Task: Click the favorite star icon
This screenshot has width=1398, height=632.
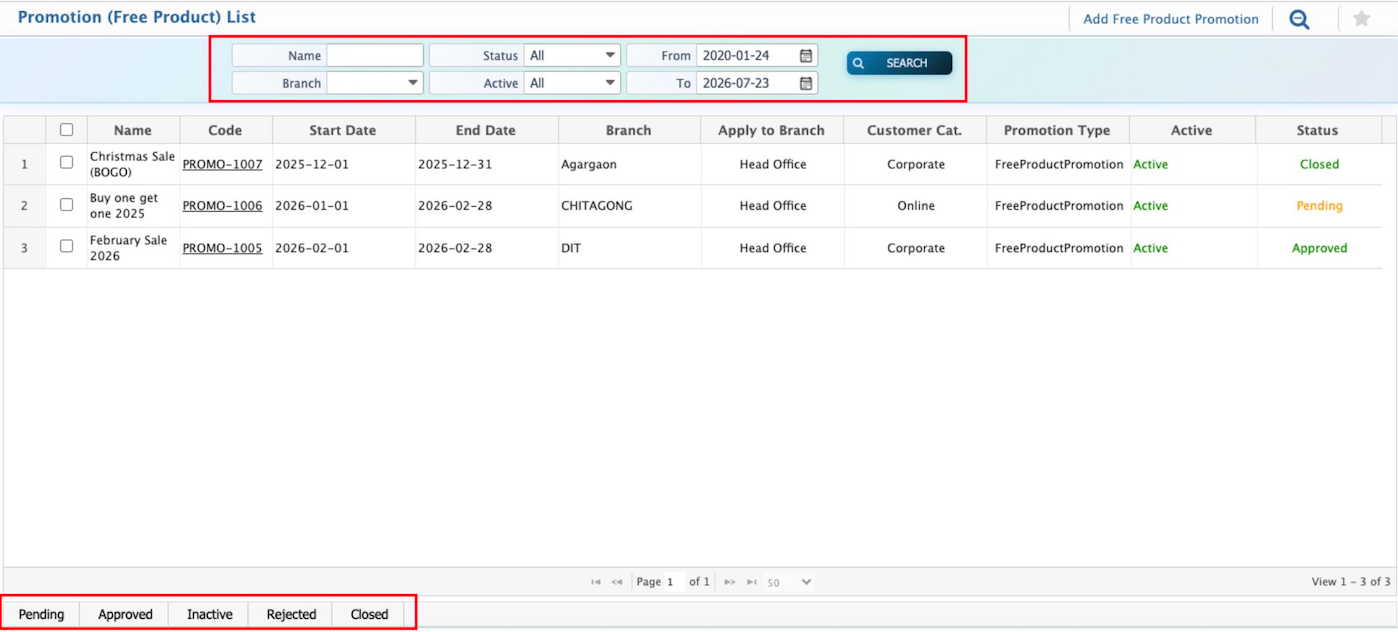Action: (1361, 19)
